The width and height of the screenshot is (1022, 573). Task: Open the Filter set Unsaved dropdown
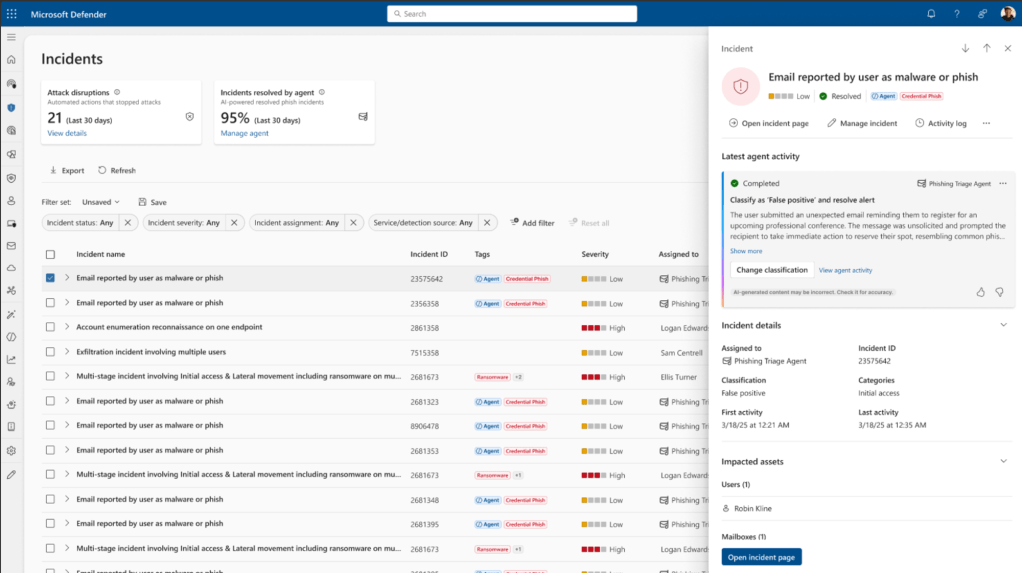coord(101,202)
